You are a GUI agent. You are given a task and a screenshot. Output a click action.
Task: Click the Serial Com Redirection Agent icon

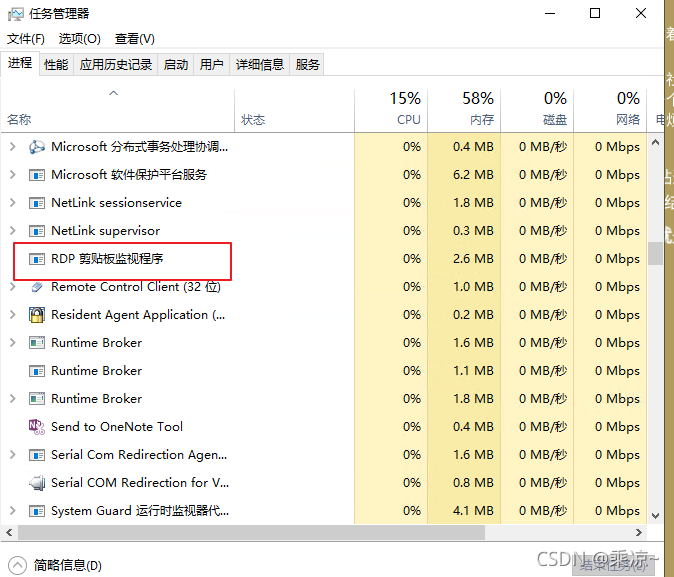(37, 454)
